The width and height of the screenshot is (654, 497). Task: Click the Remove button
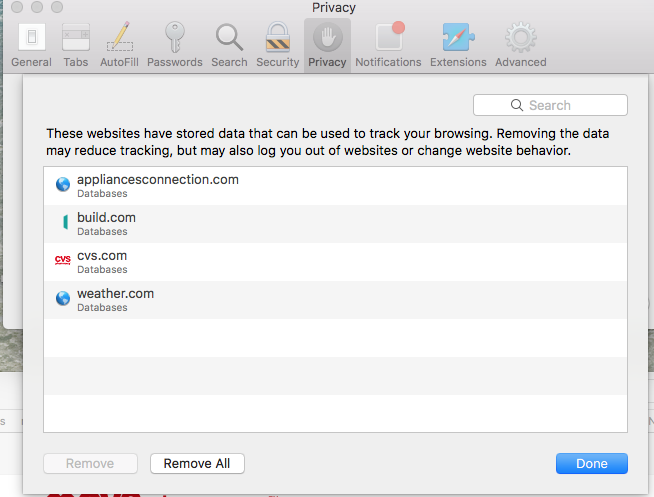pos(90,464)
